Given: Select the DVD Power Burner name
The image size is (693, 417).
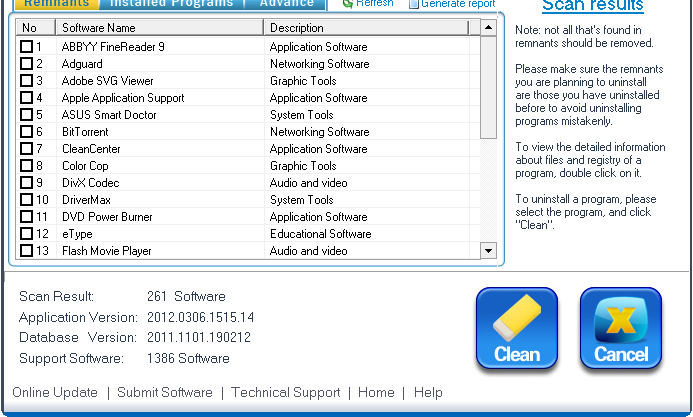Looking at the screenshot, I should click(x=107, y=217).
